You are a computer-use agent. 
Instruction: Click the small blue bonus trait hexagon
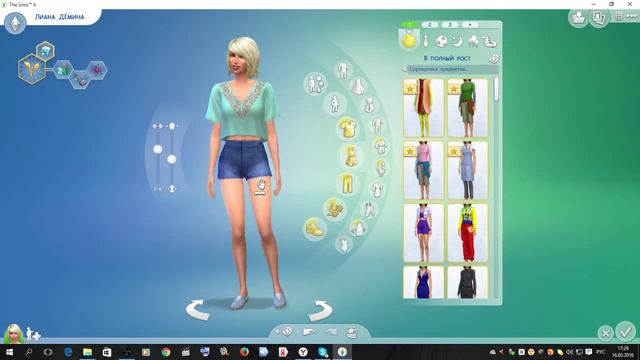[45, 51]
